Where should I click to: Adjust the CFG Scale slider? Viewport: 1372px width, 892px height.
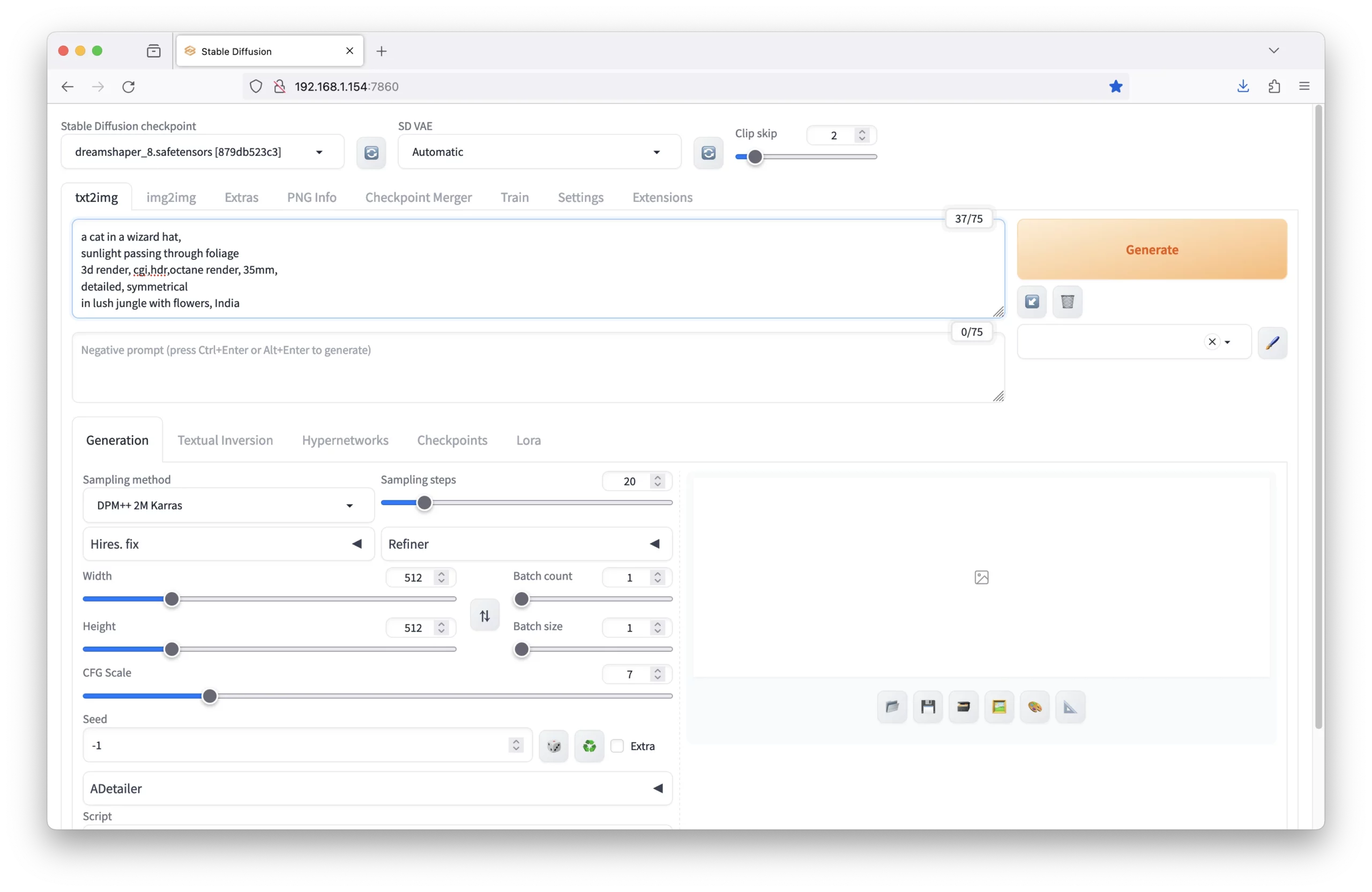click(378, 696)
